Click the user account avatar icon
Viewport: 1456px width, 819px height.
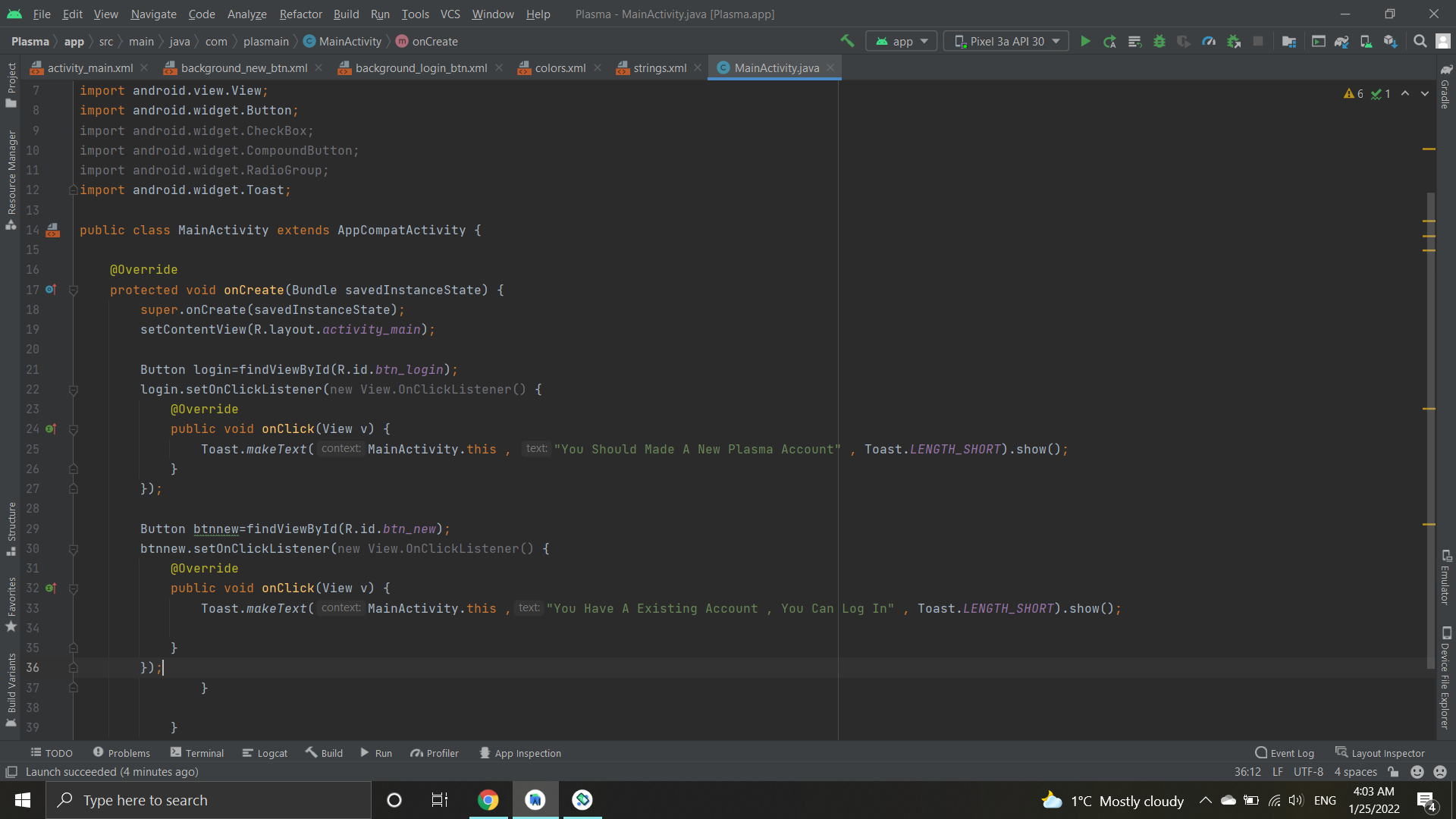tap(1443, 41)
